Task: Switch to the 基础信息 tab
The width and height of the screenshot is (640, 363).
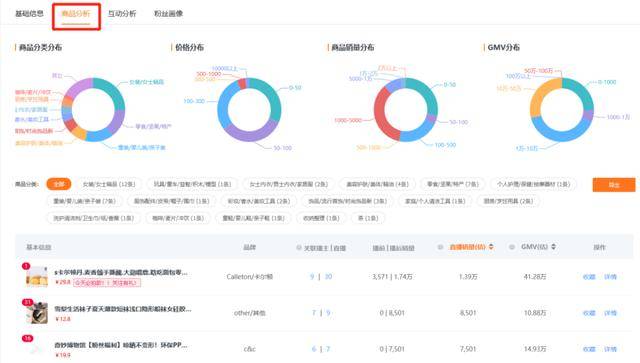Action: click(x=29, y=13)
